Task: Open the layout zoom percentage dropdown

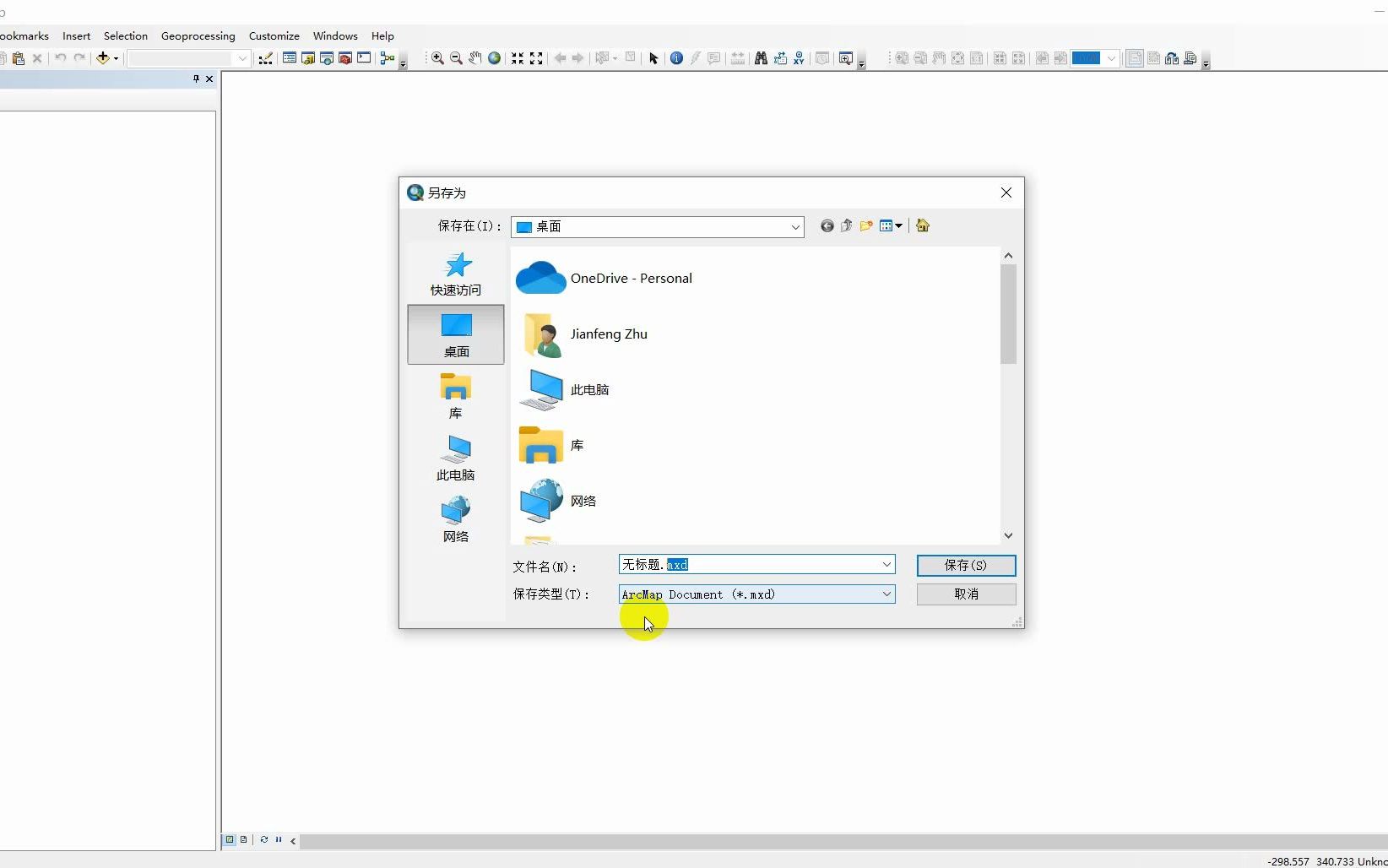Action: (x=1111, y=58)
